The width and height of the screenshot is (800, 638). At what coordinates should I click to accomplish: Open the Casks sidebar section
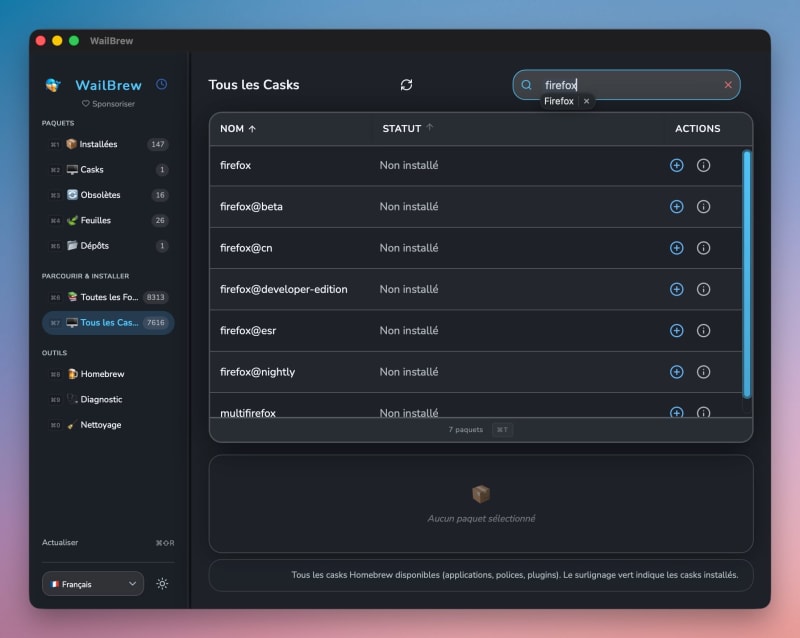tap(108, 169)
